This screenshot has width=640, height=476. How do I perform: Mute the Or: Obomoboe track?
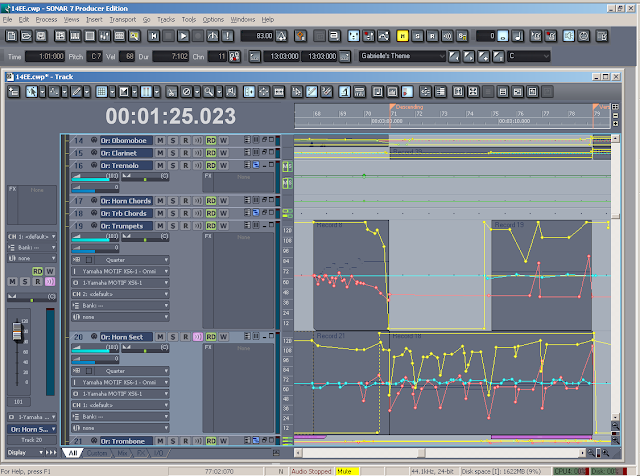(x=160, y=140)
